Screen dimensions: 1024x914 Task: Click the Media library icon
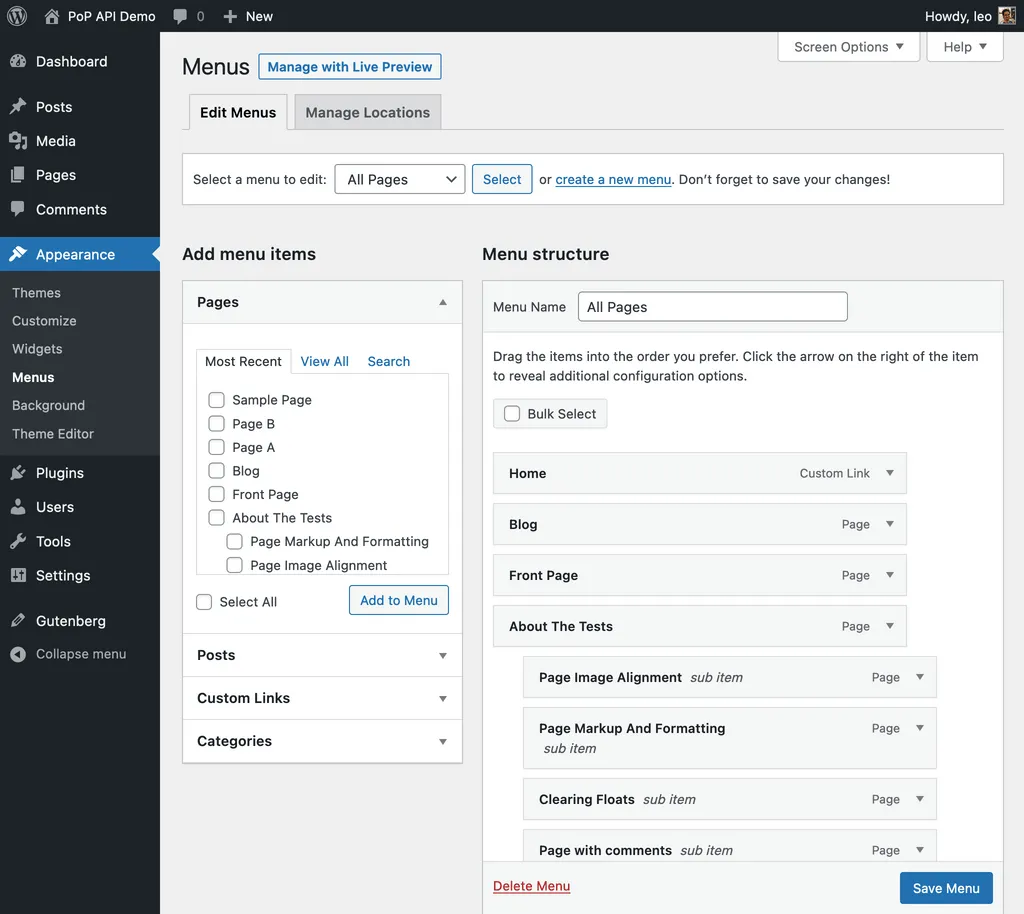pos(18,141)
